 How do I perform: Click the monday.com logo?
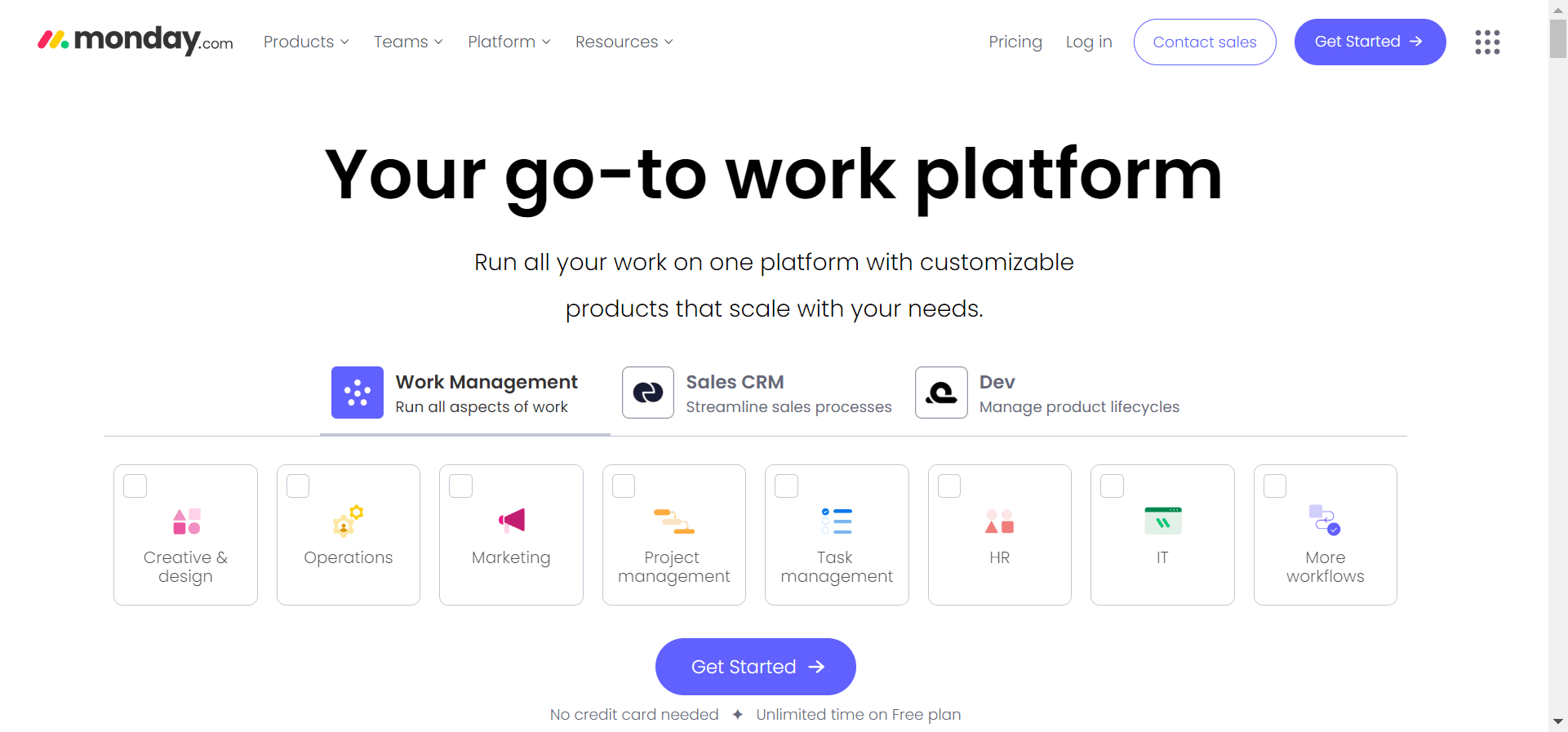pyautogui.click(x=135, y=41)
